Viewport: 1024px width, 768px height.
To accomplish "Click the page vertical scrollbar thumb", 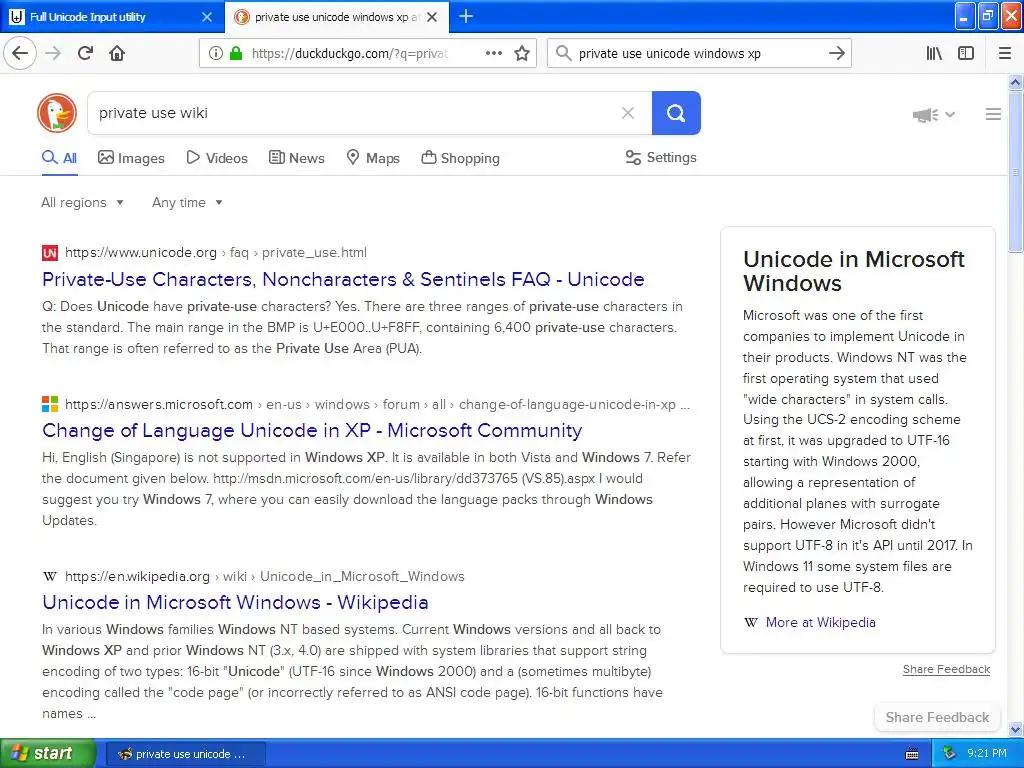I will (x=1015, y=172).
